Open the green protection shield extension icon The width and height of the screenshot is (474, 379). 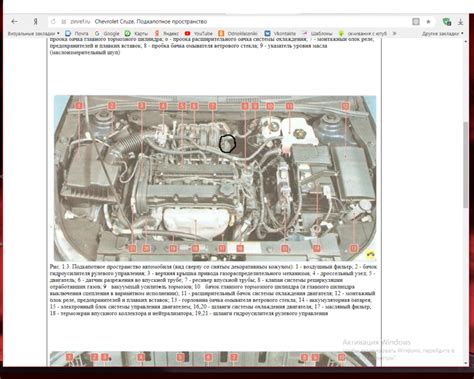[446, 22]
